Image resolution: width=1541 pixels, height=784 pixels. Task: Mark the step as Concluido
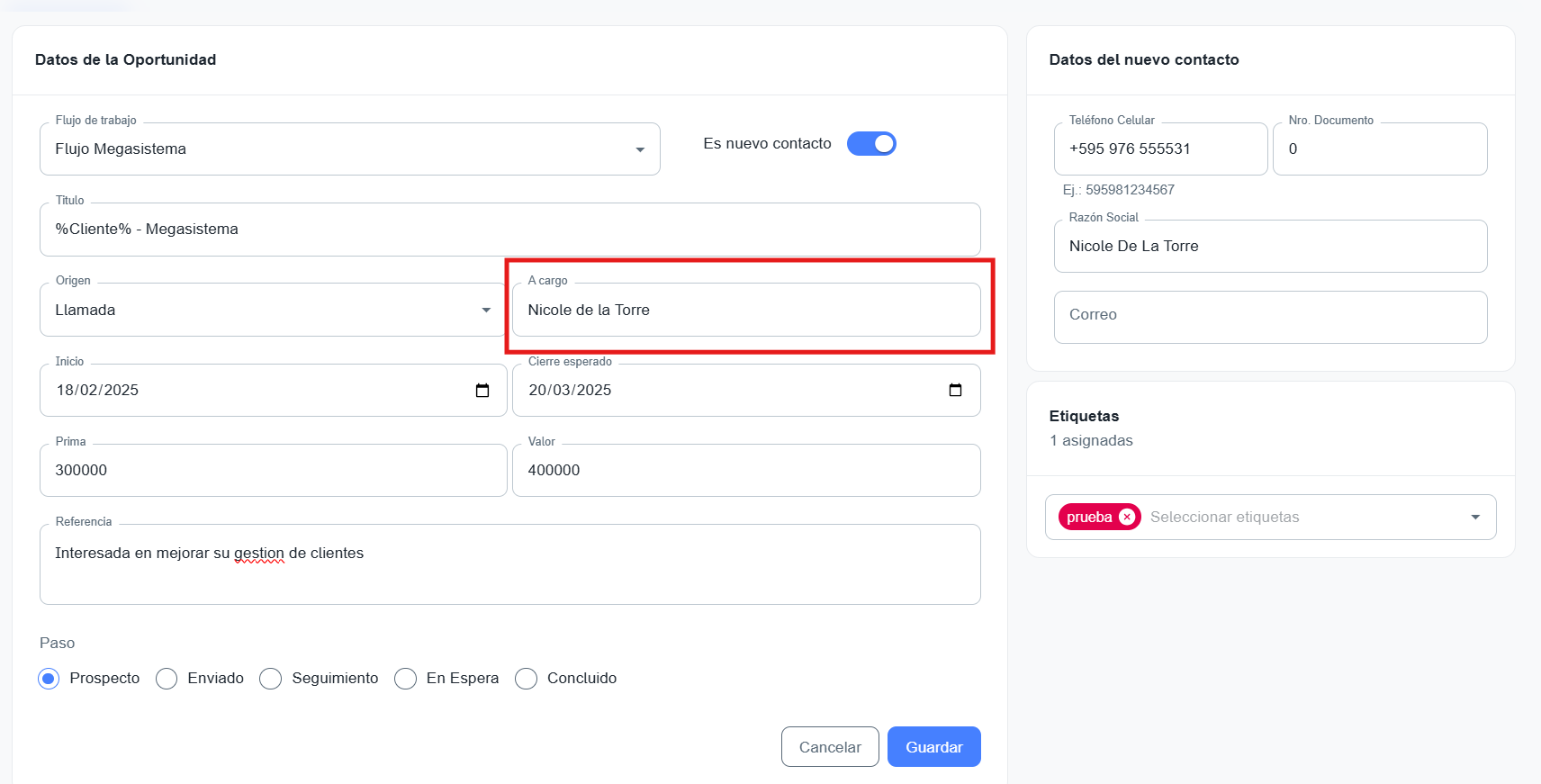click(527, 679)
